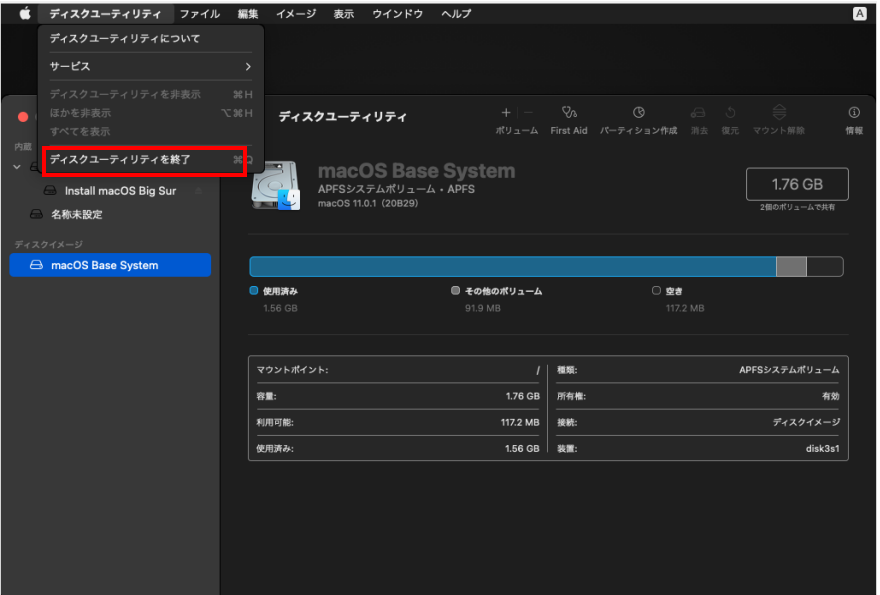The width and height of the screenshot is (880, 595).
Task: Remove volume with the minus icon
Action: point(528,112)
